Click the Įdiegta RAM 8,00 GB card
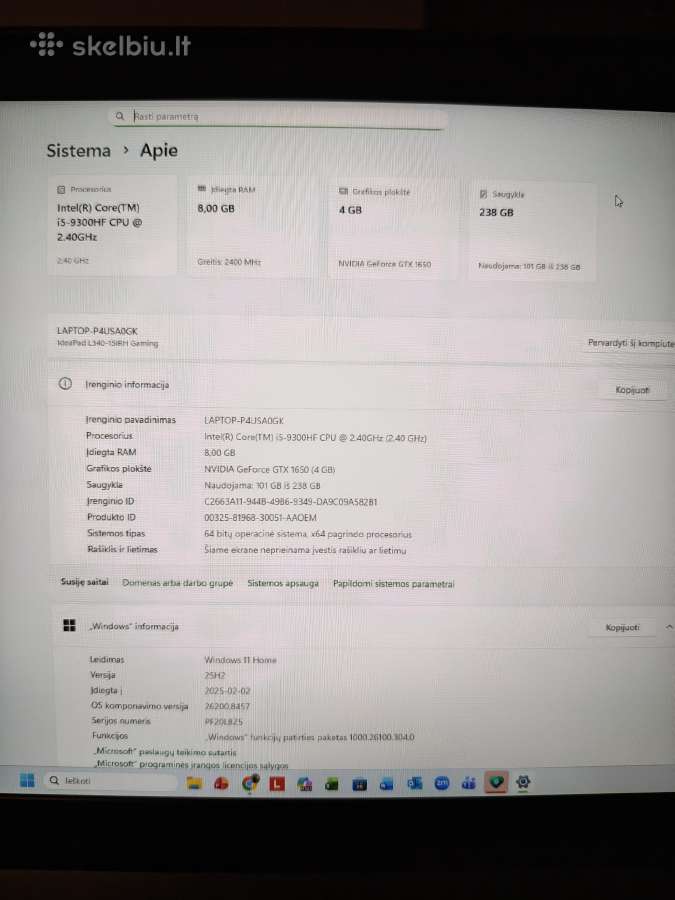 pos(253,226)
